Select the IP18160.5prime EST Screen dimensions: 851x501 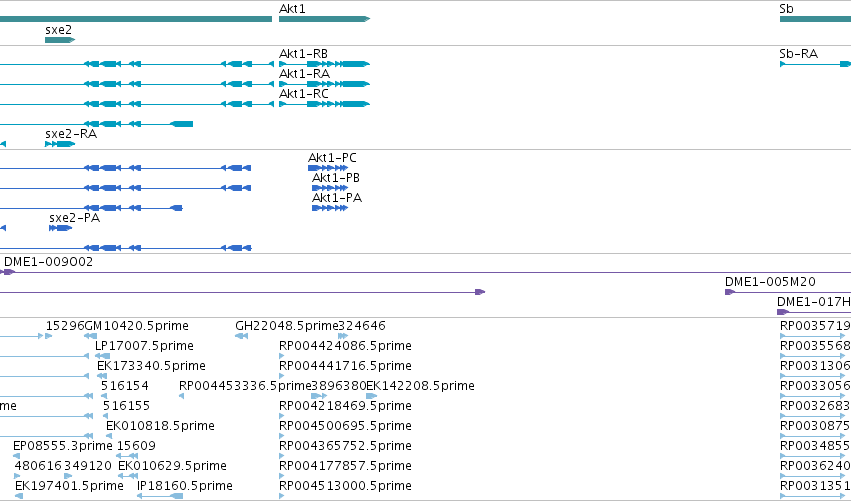pyautogui.click(x=161, y=496)
